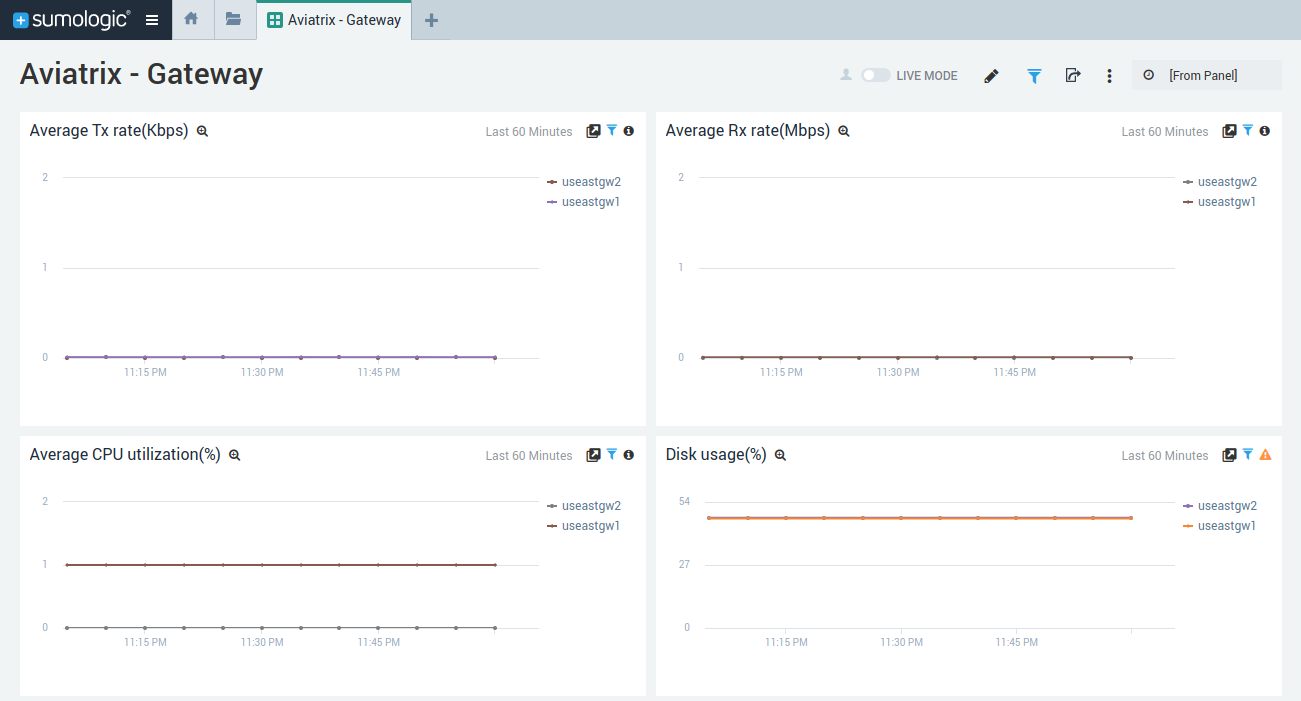Toggle useastgw2 series in Disk usage legend

(1220, 506)
